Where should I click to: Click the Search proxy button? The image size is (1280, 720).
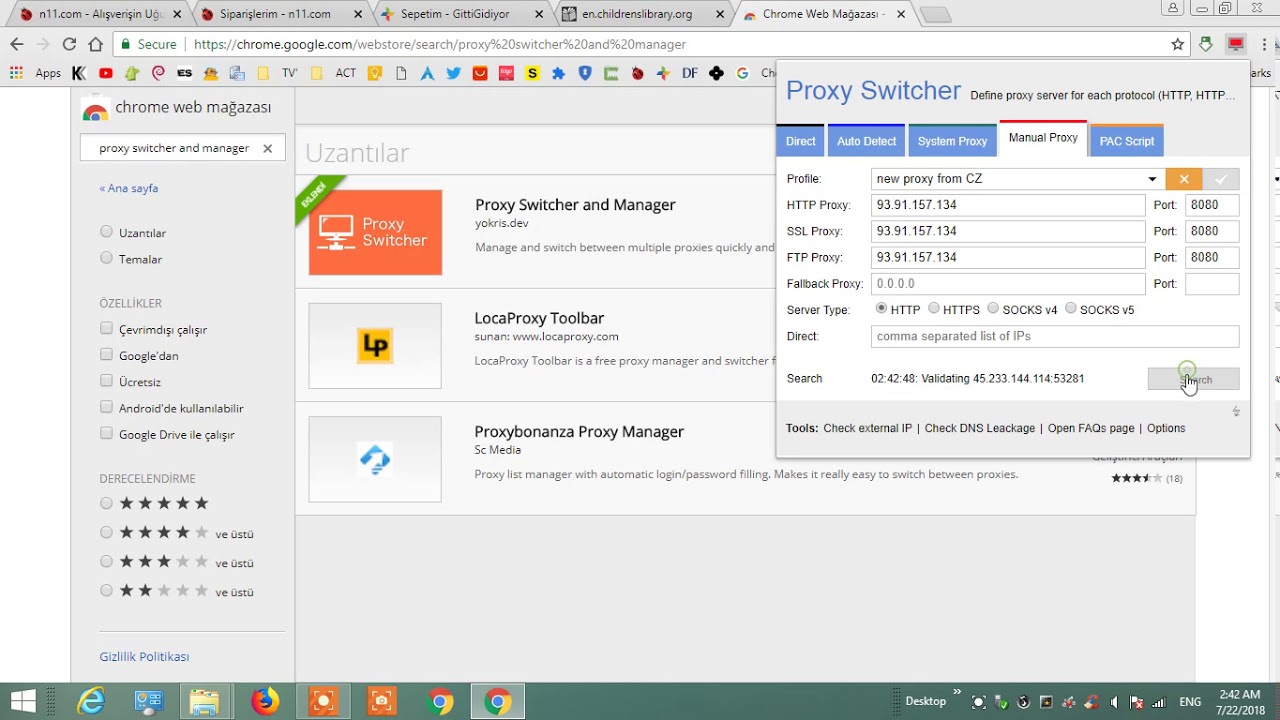[1193, 379]
